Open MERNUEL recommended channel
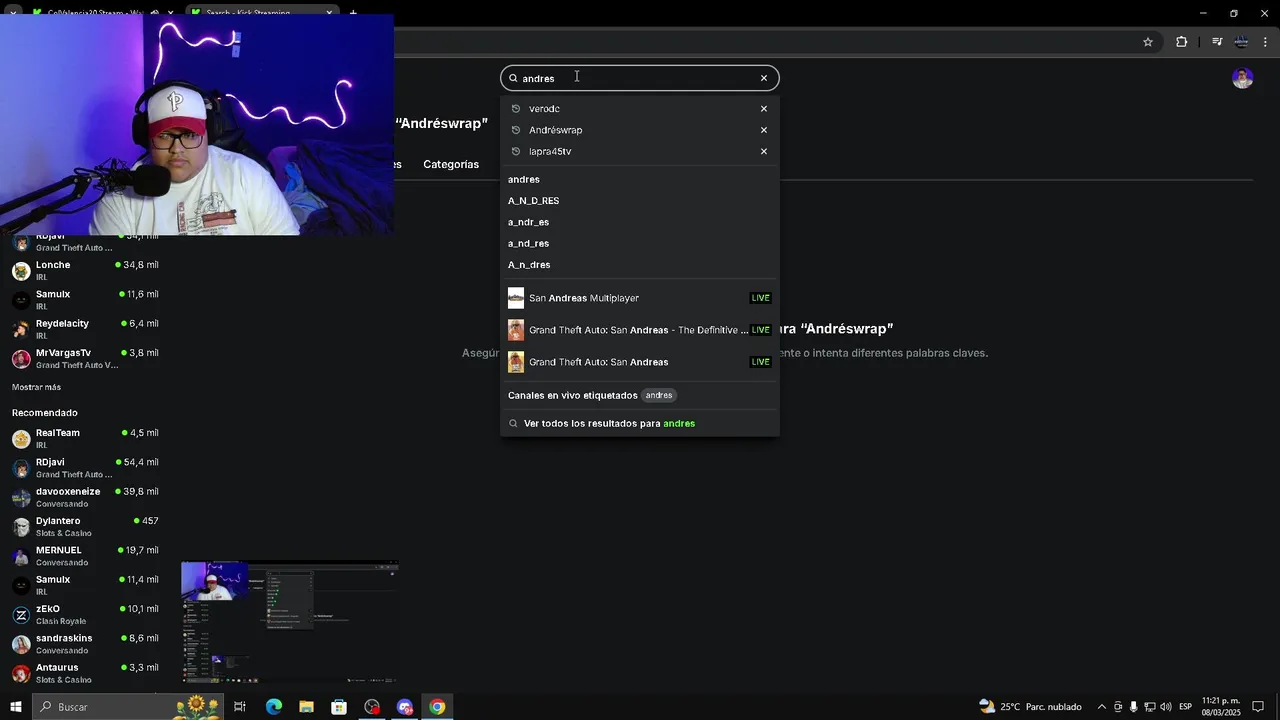Viewport: 1280px width, 720px height. [x=85, y=556]
